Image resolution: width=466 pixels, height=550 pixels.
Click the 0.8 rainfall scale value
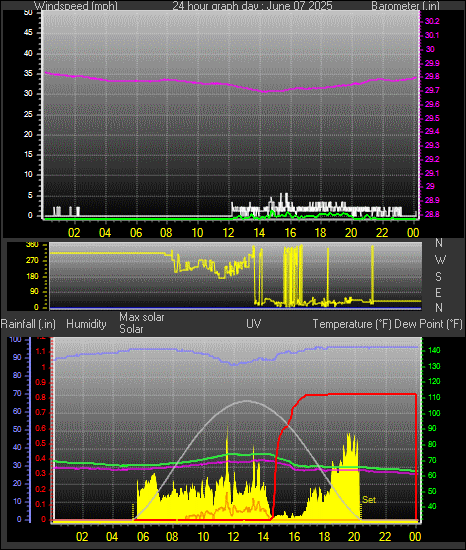[41, 397]
